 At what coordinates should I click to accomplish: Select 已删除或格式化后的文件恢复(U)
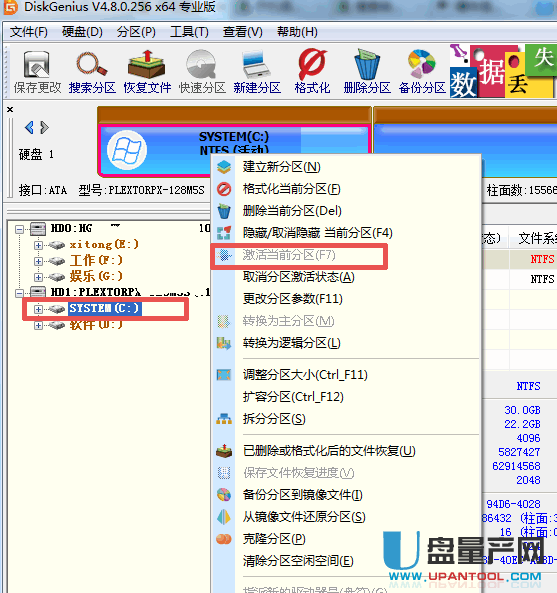[x=329, y=451]
